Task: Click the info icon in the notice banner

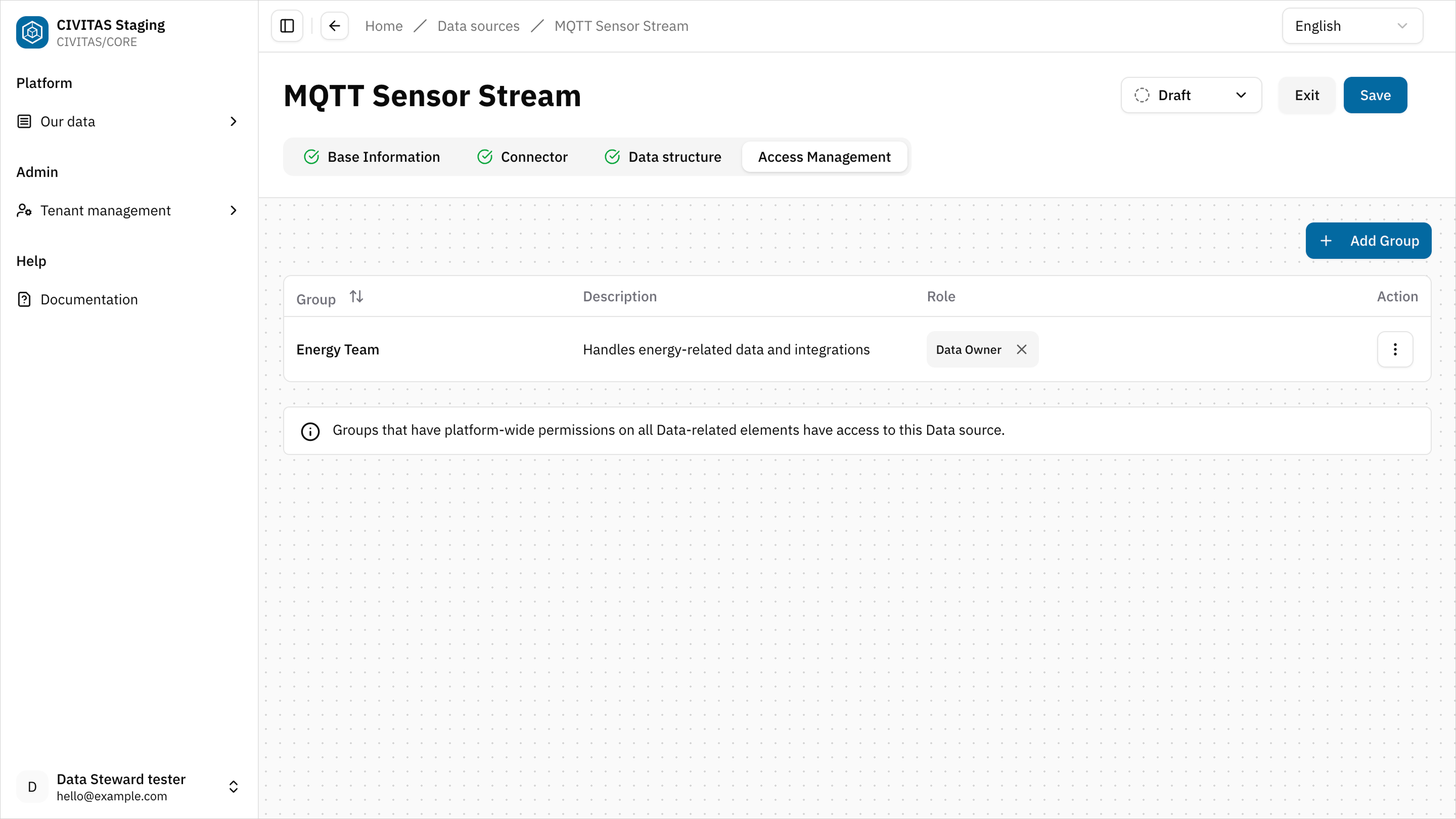Action: pos(310,431)
